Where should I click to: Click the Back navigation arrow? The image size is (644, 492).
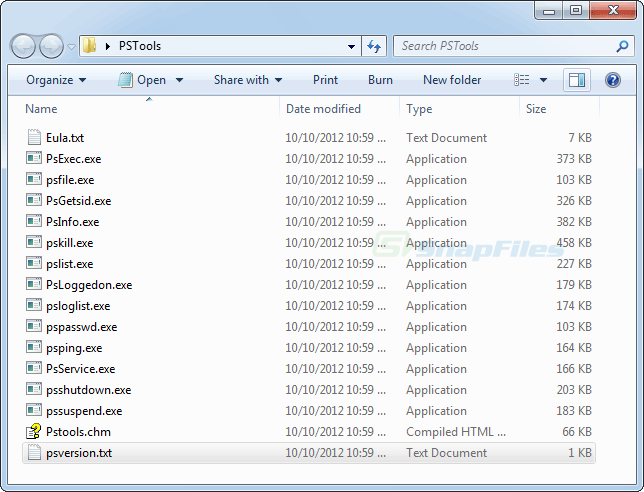23,46
